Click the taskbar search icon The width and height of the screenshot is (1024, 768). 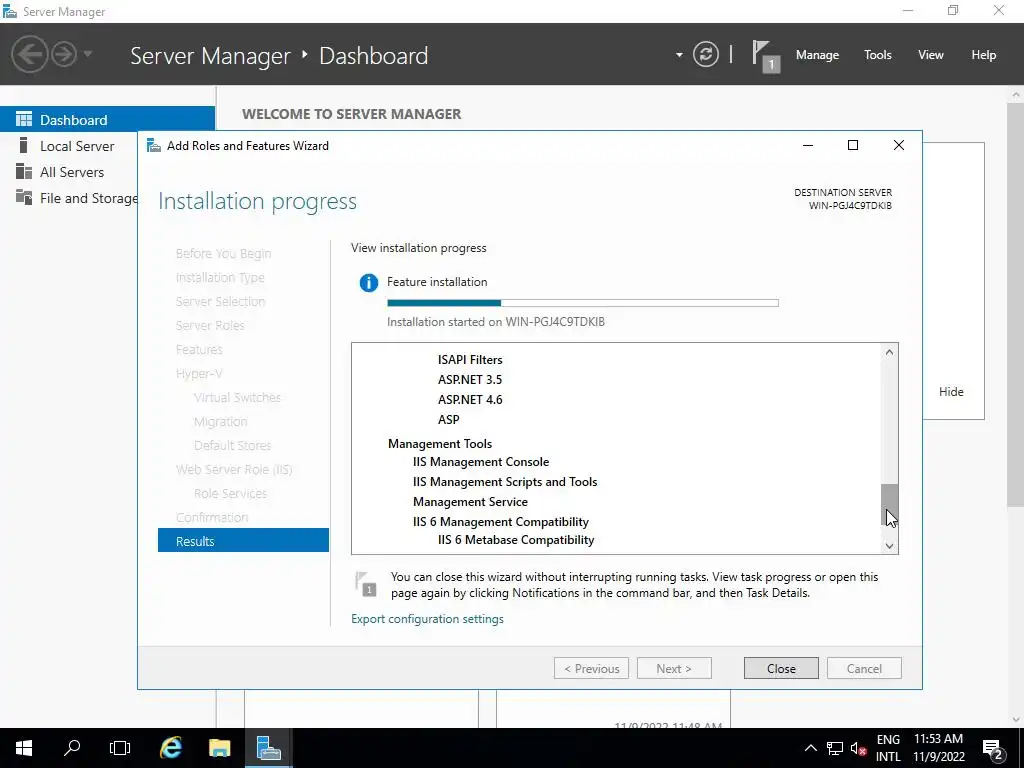point(72,748)
